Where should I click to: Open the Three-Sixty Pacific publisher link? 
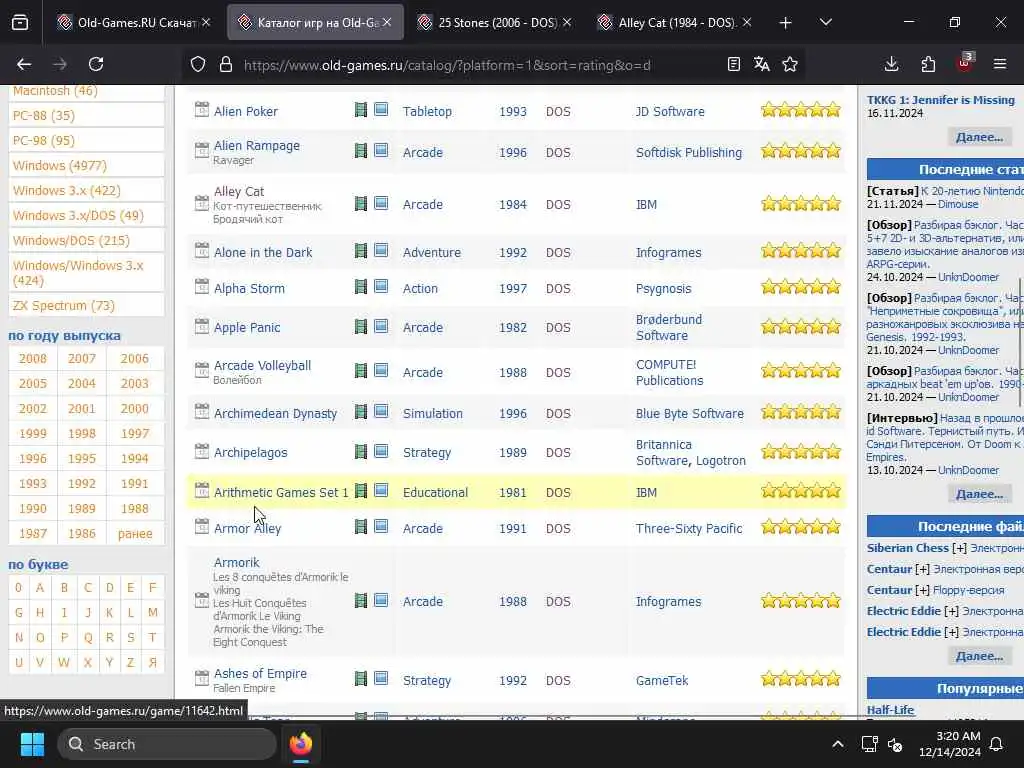tap(689, 528)
